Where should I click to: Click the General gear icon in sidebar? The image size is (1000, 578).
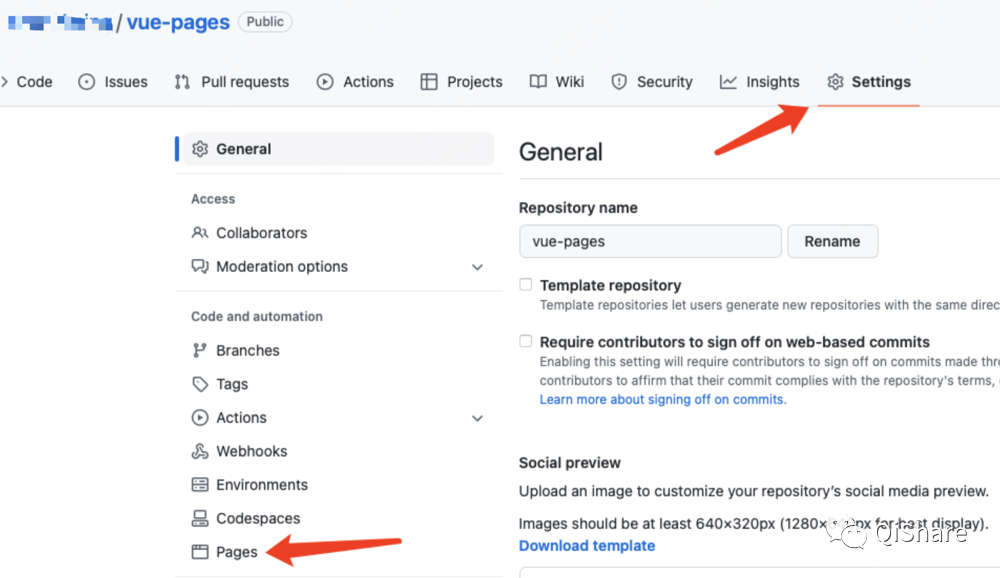tap(200, 149)
